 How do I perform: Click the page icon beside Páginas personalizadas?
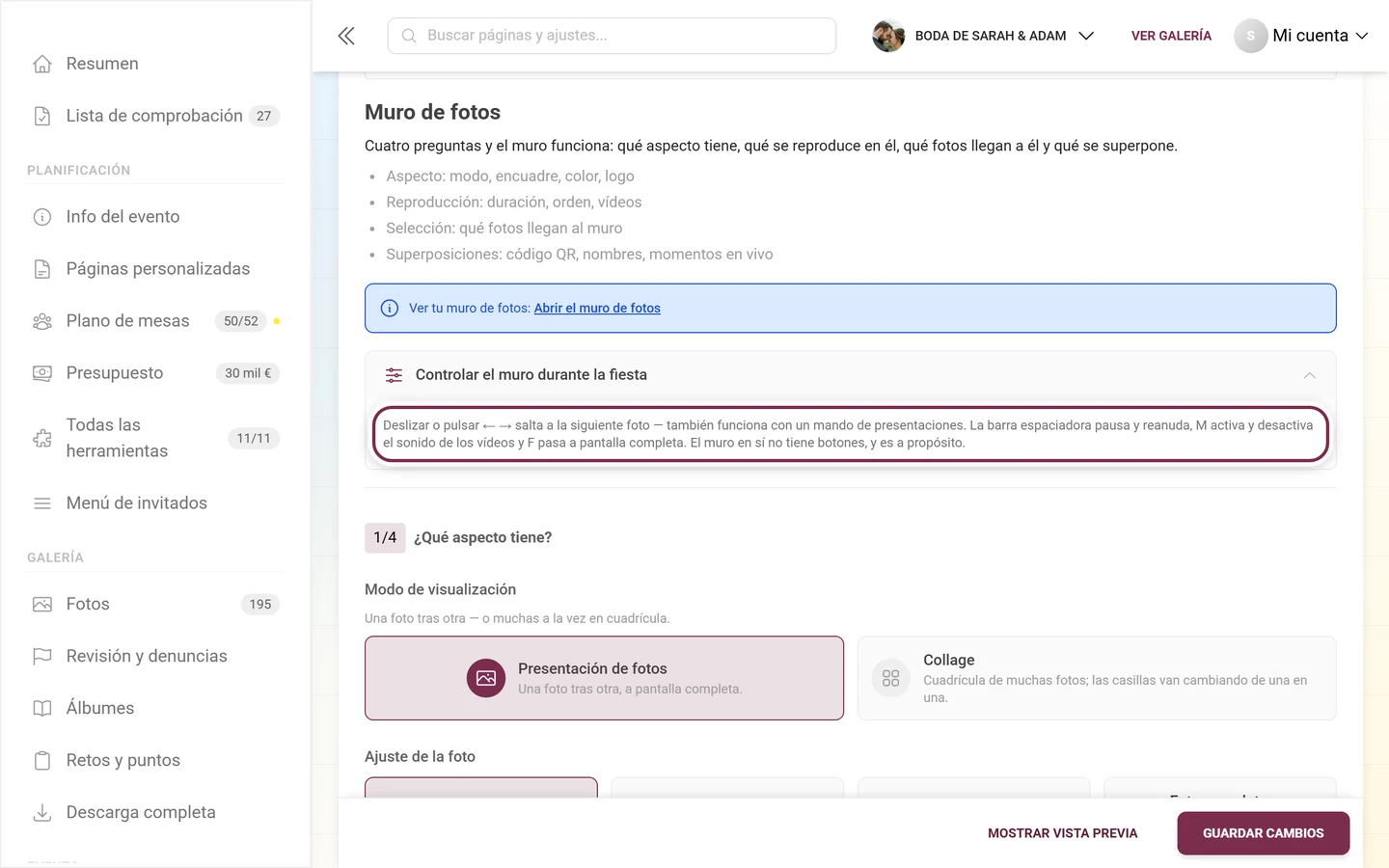coord(42,269)
